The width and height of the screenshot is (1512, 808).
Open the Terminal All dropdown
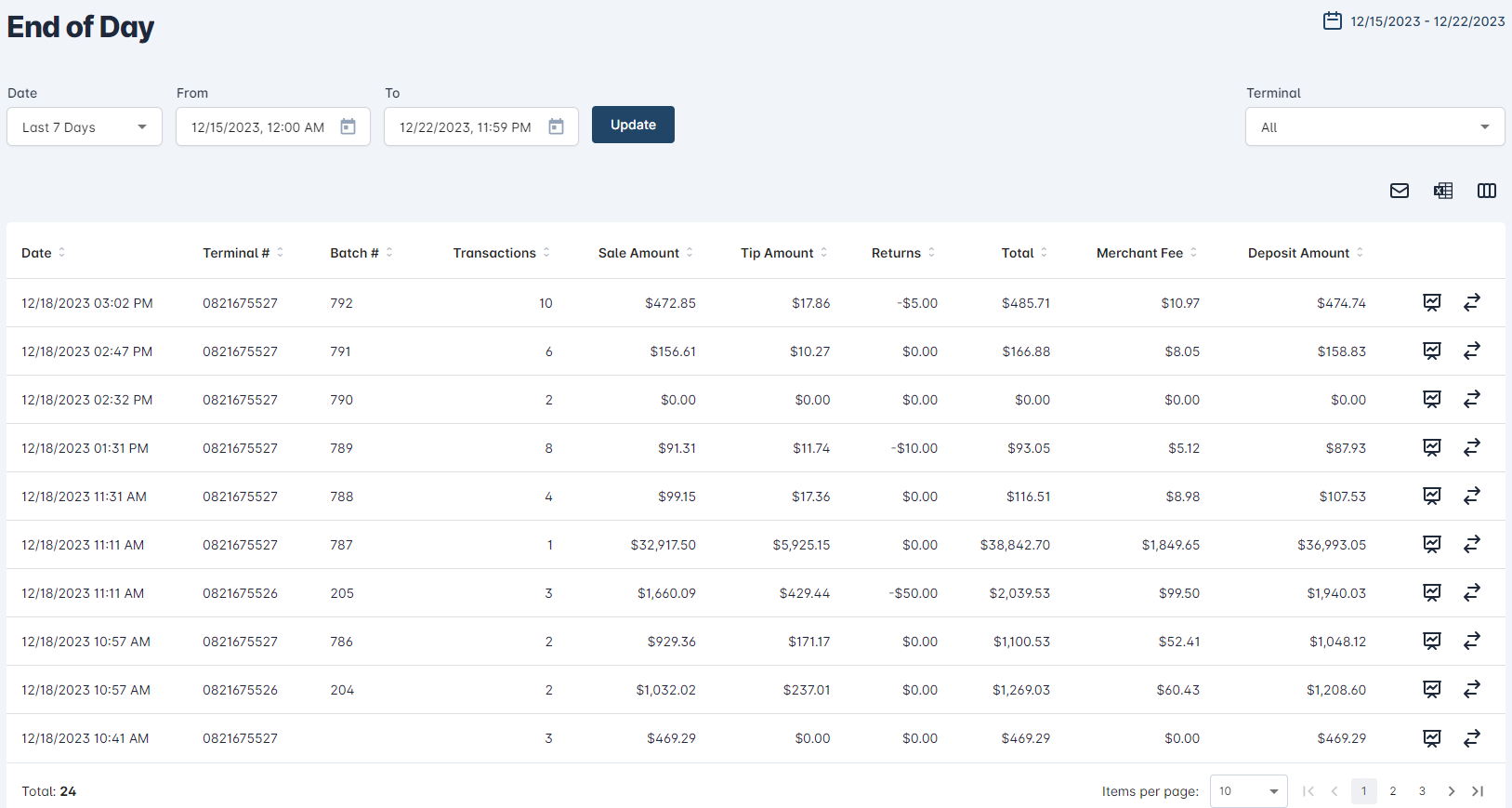(x=1374, y=127)
